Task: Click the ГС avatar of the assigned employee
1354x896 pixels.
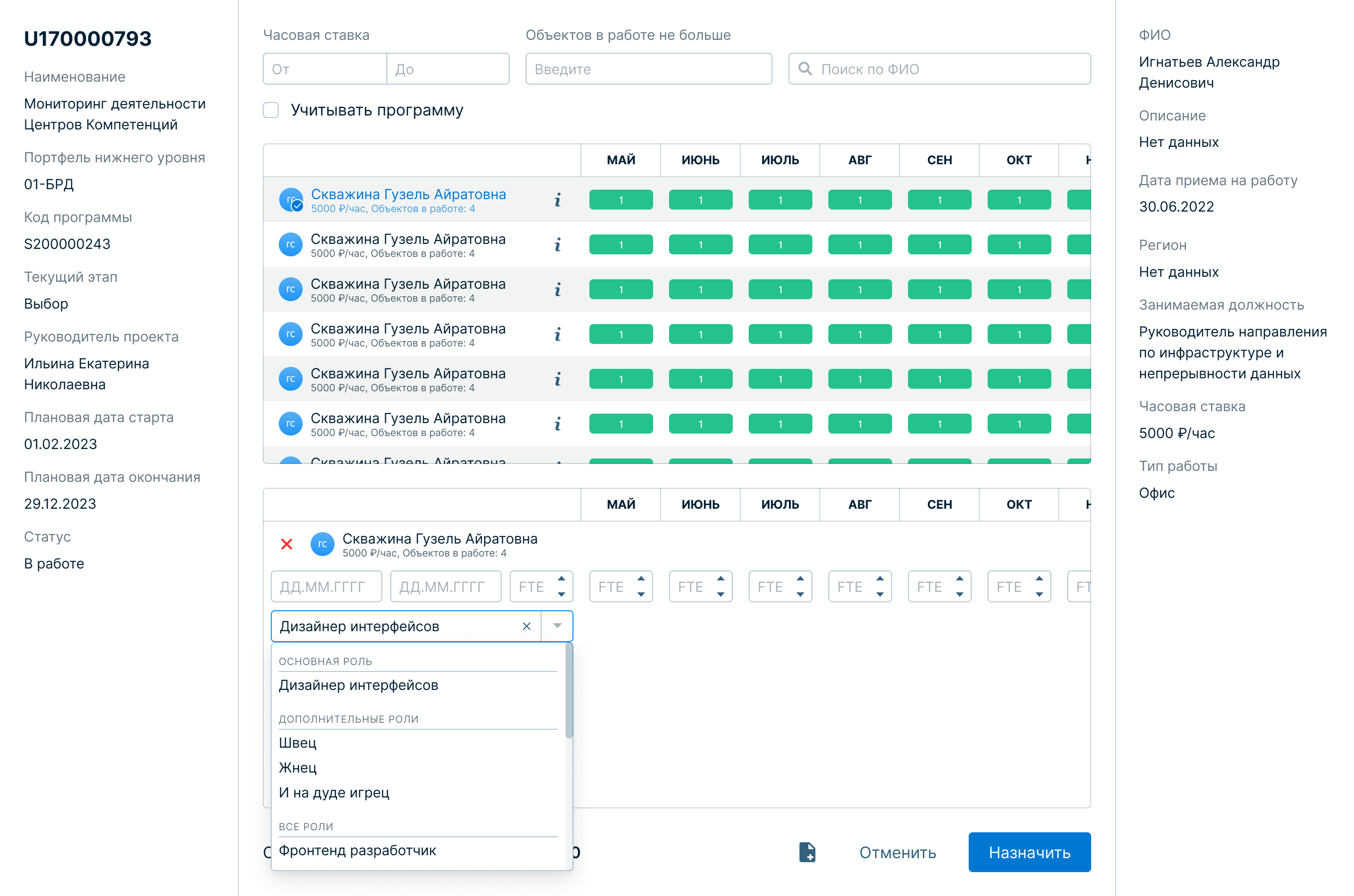Action: 322,544
